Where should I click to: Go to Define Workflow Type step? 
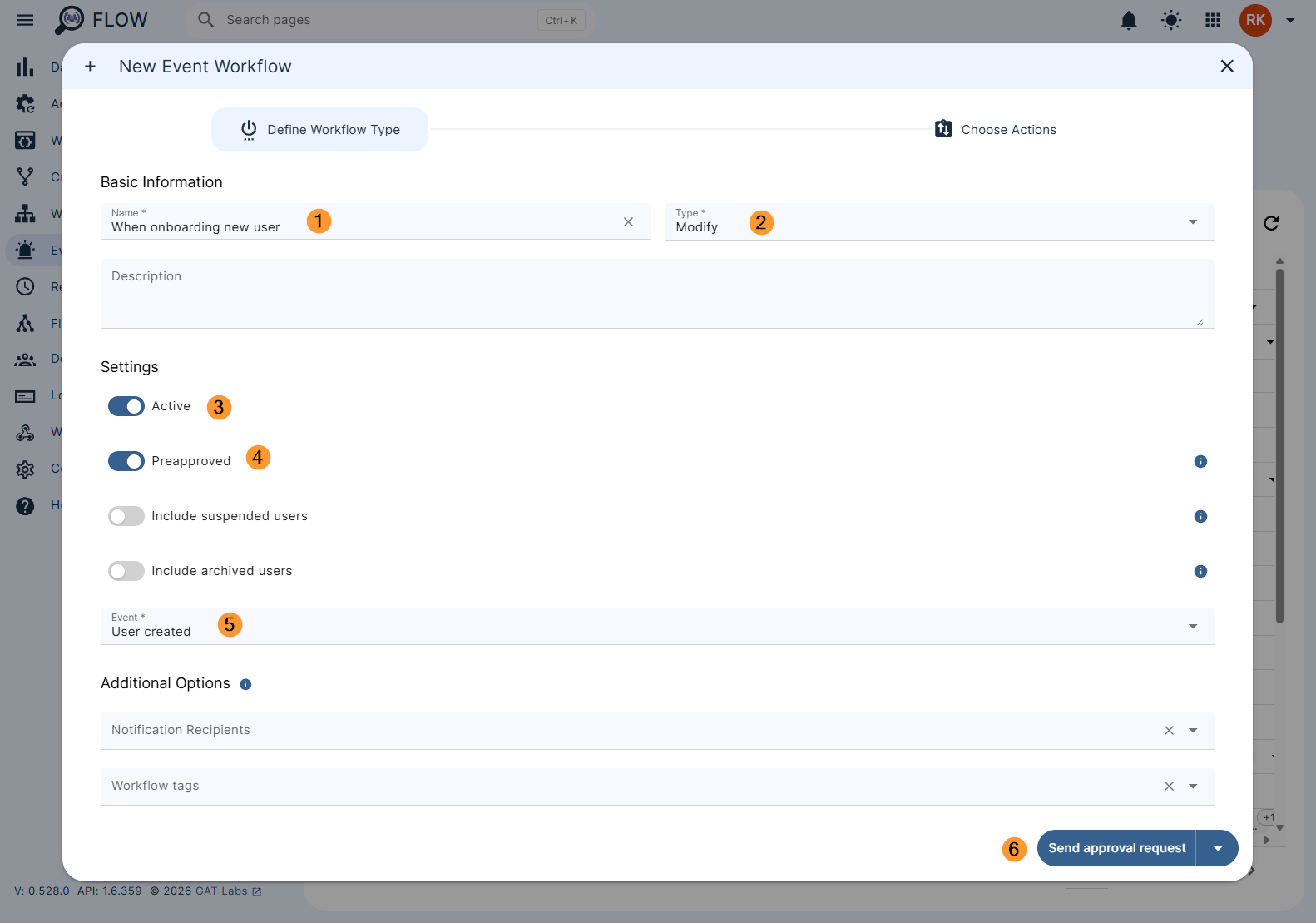click(319, 129)
